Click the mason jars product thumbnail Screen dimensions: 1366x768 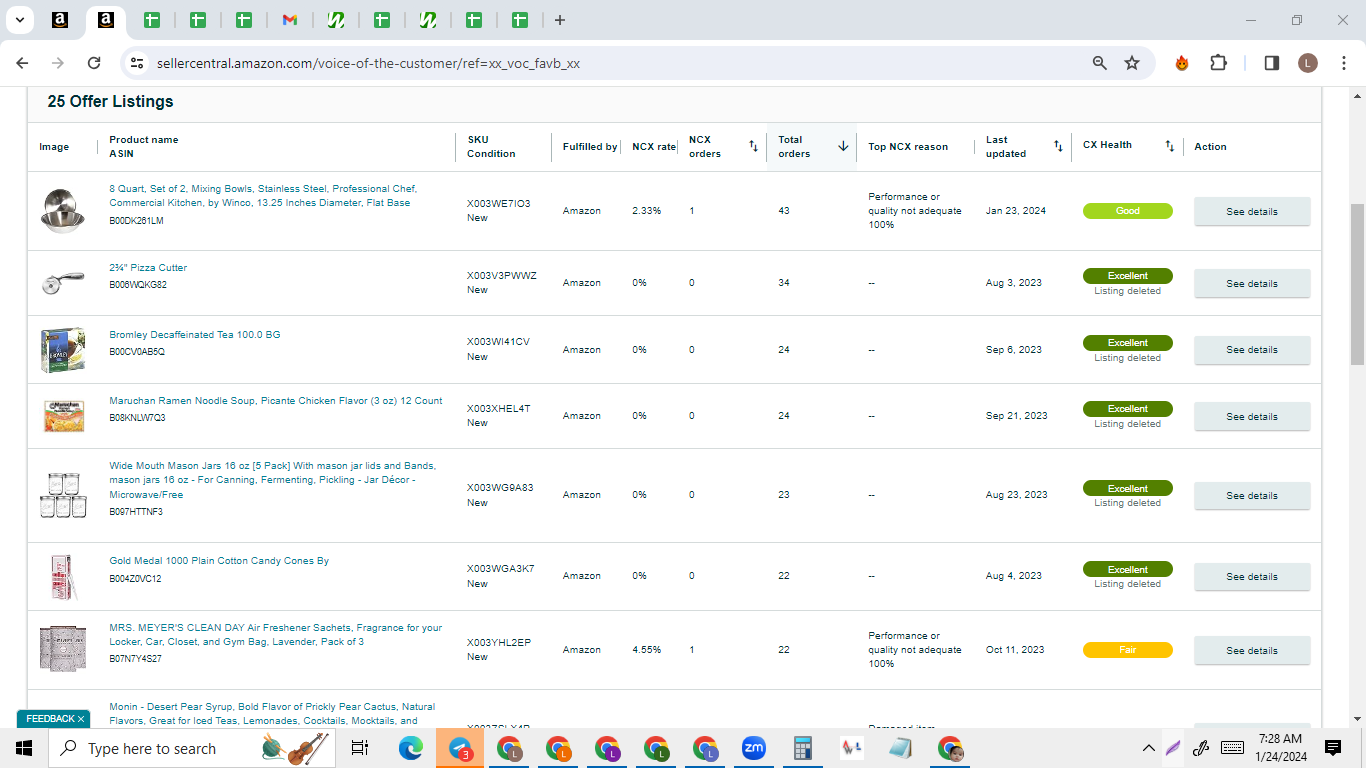63,495
